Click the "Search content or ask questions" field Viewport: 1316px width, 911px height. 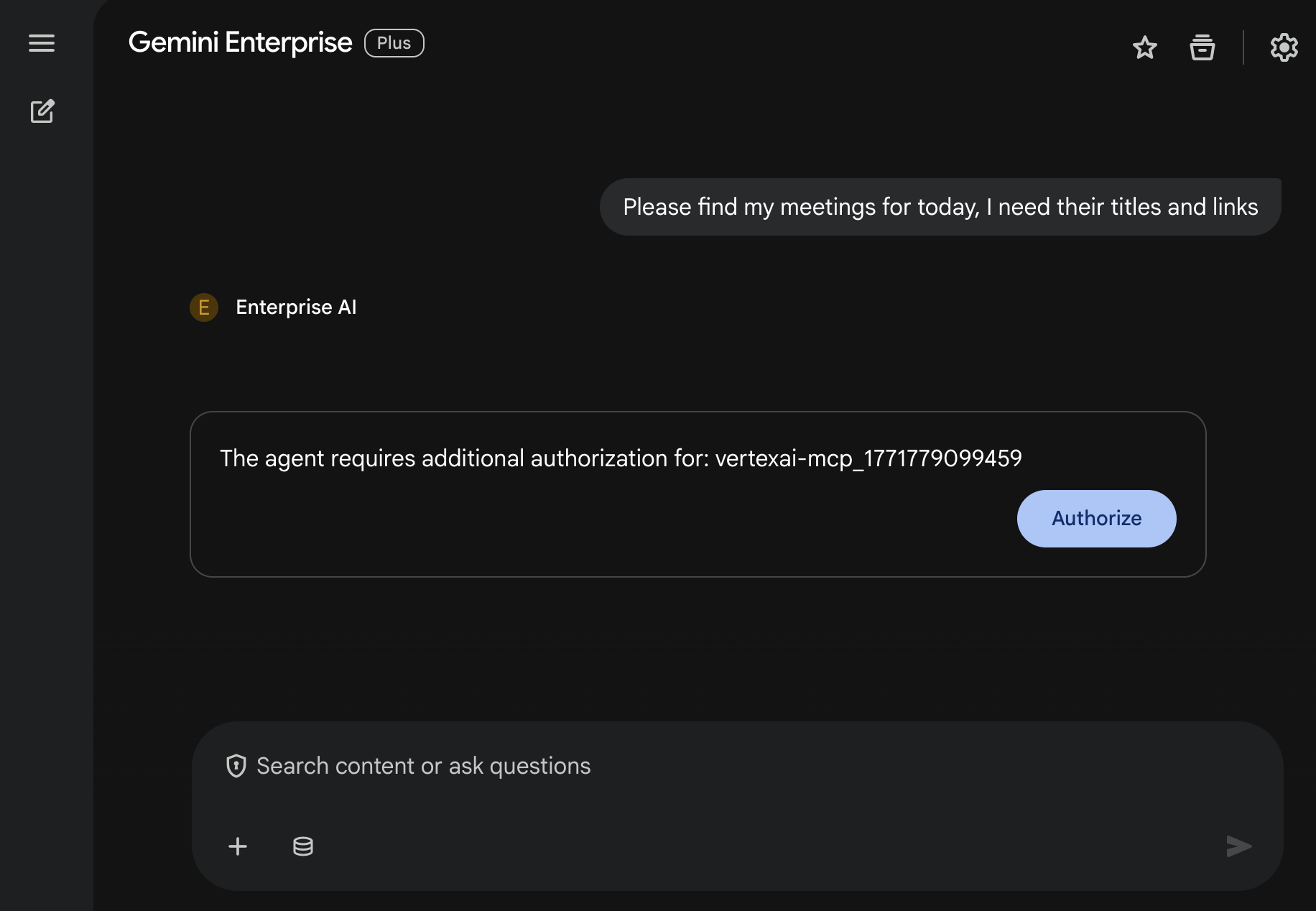[x=424, y=766]
